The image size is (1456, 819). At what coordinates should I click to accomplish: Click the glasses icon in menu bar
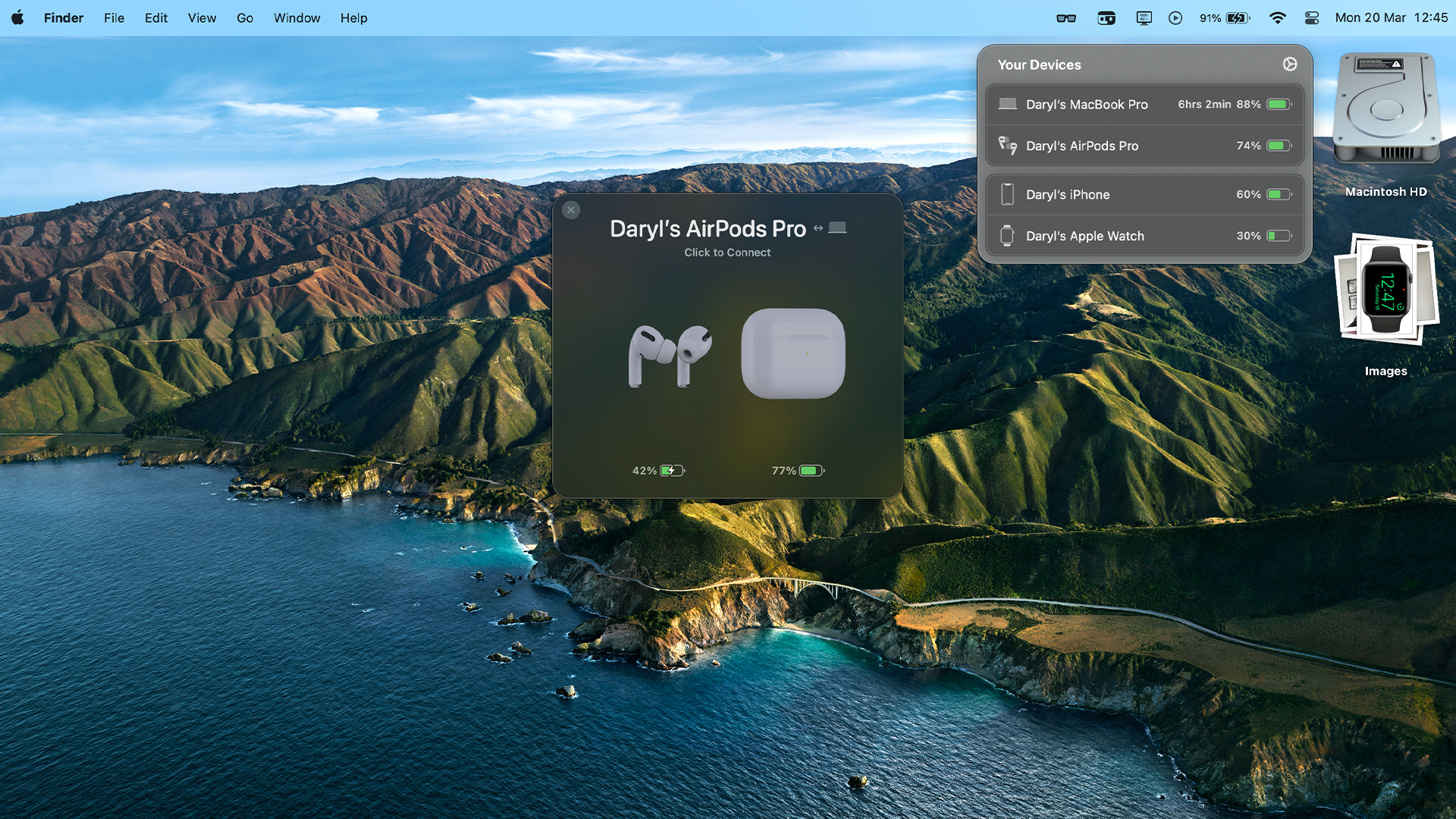[x=1066, y=18]
